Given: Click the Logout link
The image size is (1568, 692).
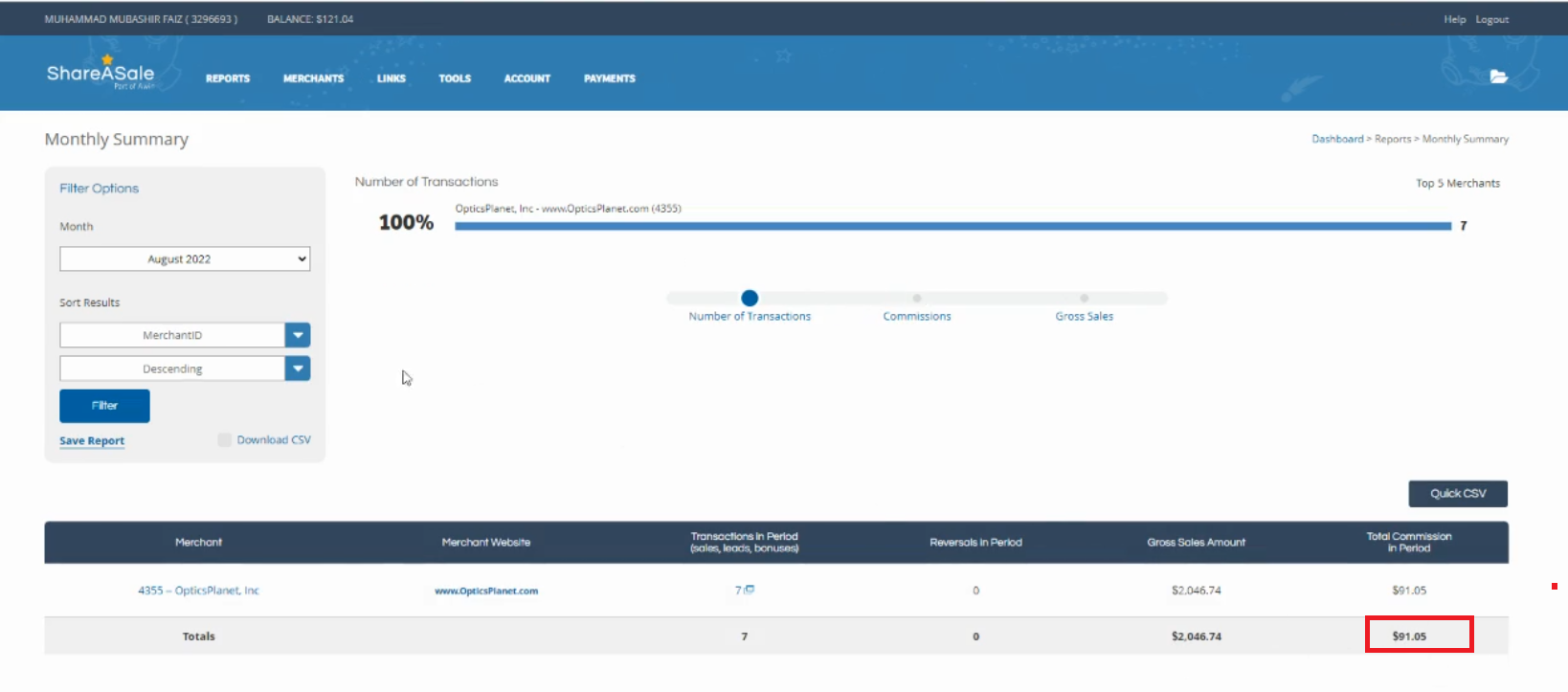Looking at the screenshot, I should (x=1491, y=19).
